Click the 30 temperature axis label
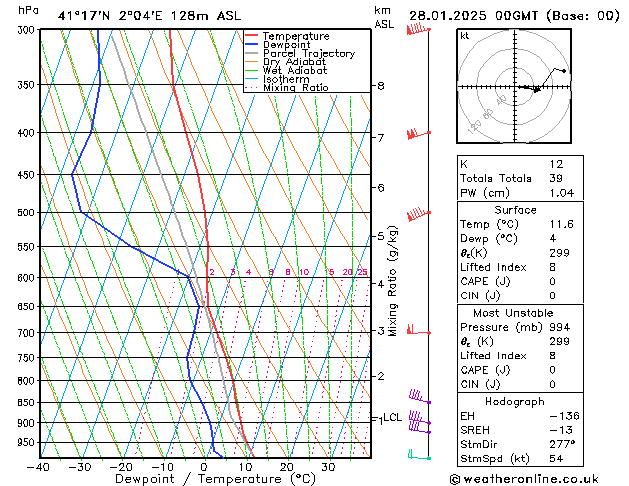 coord(328,467)
